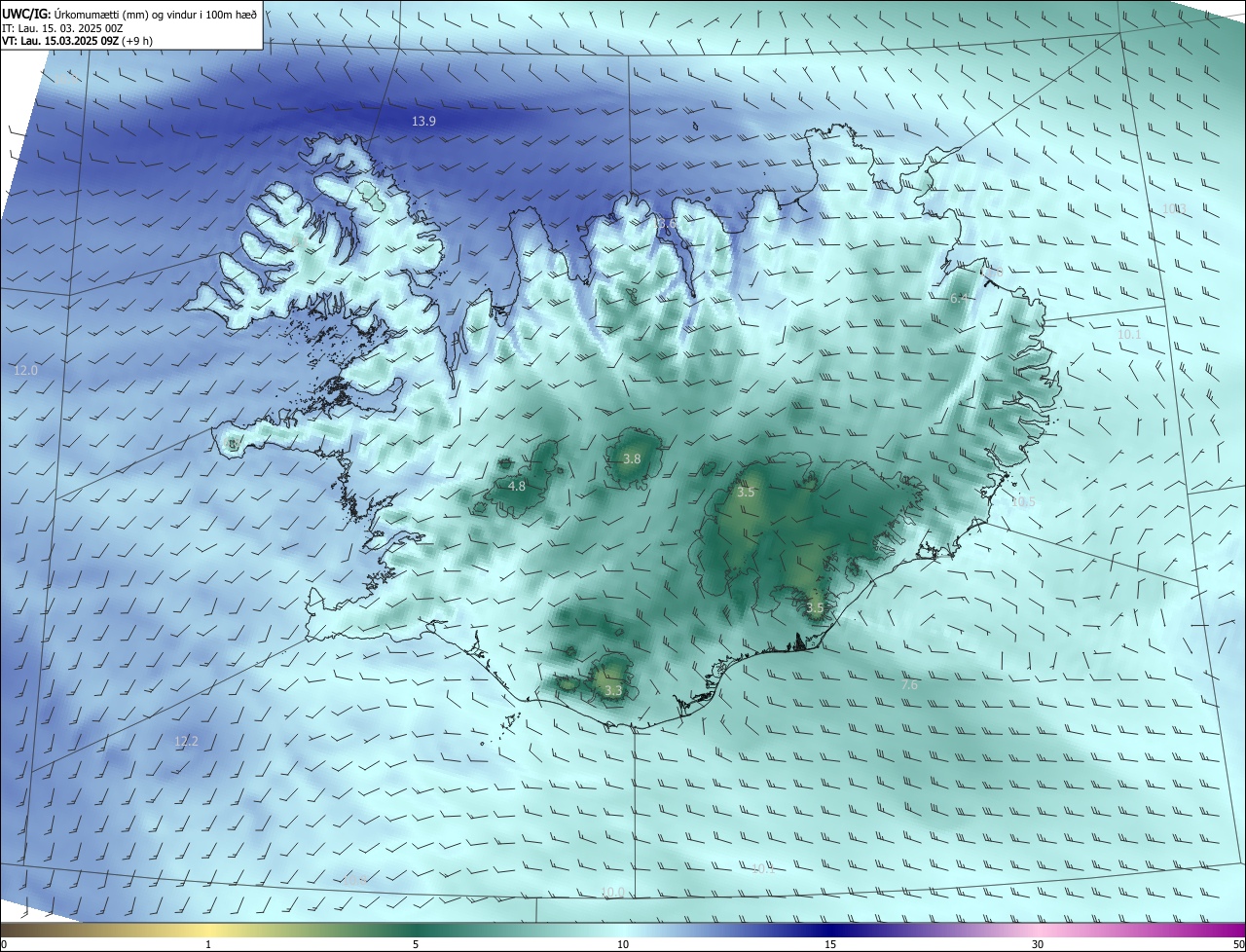Image resolution: width=1246 pixels, height=952 pixels.
Task: Click the 6.4 value label in northeast Iceland
Action: [959, 299]
